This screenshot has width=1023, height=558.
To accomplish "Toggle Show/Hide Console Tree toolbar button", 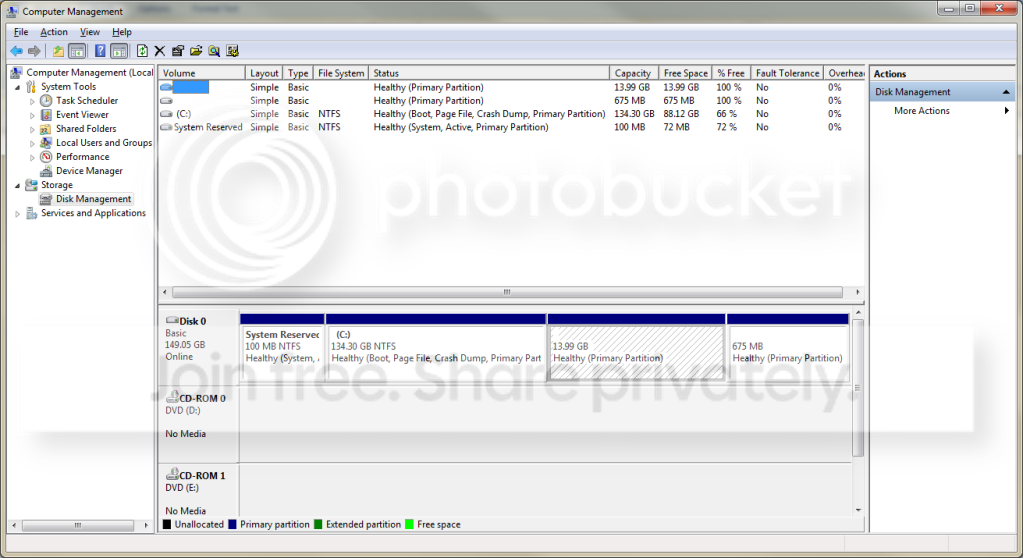I will pyautogui.click(x=77, y=51).
